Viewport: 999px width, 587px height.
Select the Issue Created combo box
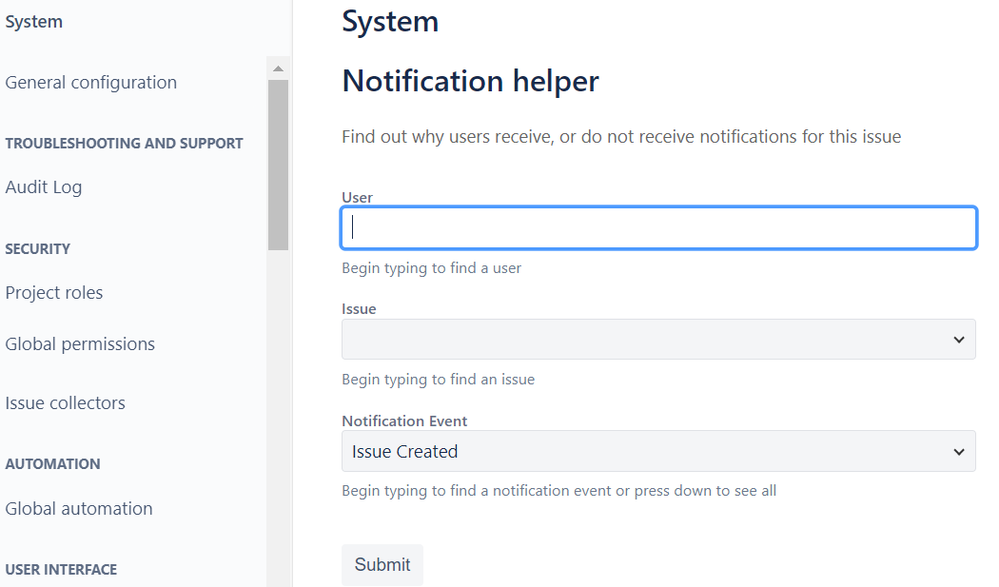[658, 451]
